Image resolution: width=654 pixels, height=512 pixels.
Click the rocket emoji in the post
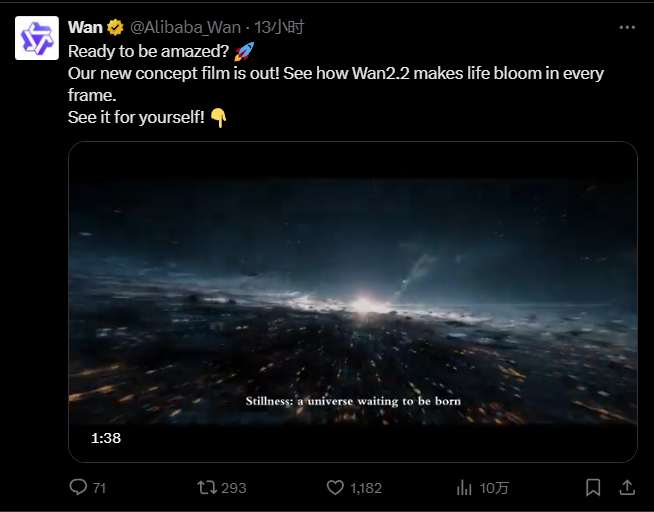[x=245, y=50]
